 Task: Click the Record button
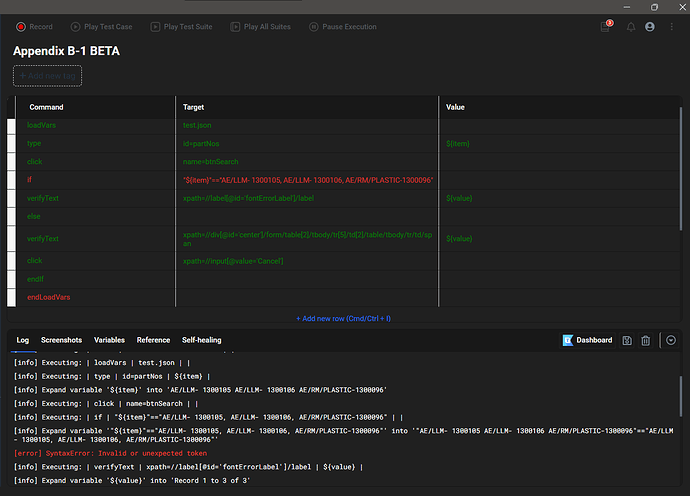pos(34,27)
